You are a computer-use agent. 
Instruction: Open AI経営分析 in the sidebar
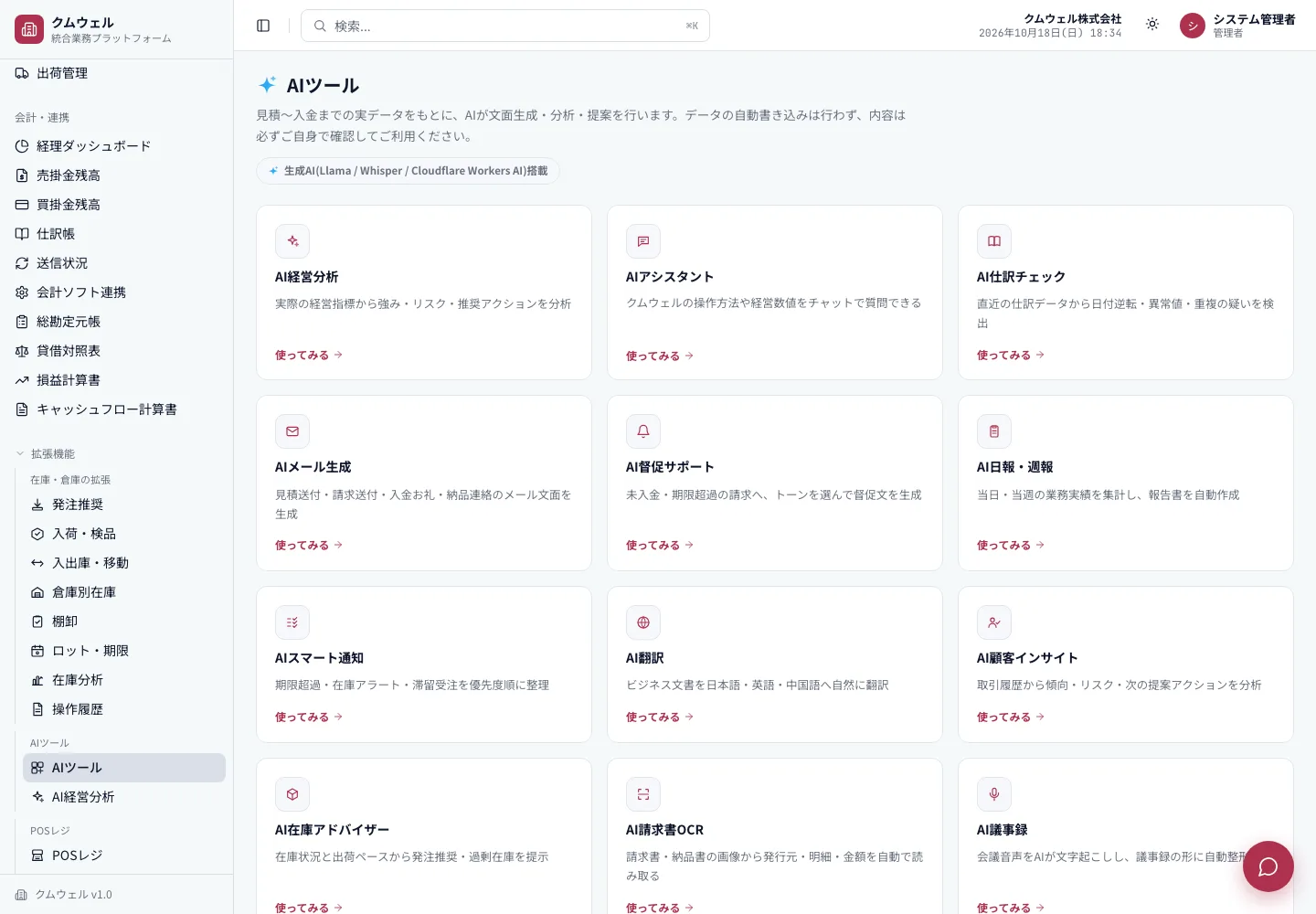(124, 797)
